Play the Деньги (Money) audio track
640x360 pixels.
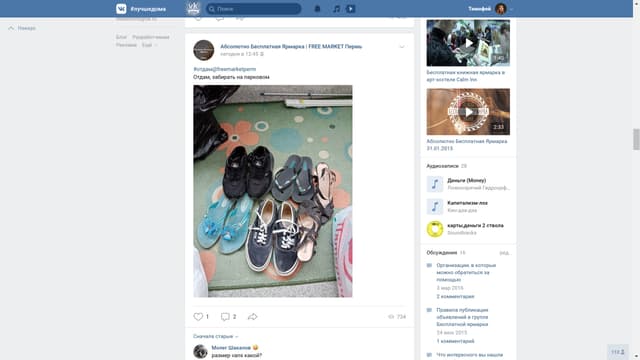(435, 184)
